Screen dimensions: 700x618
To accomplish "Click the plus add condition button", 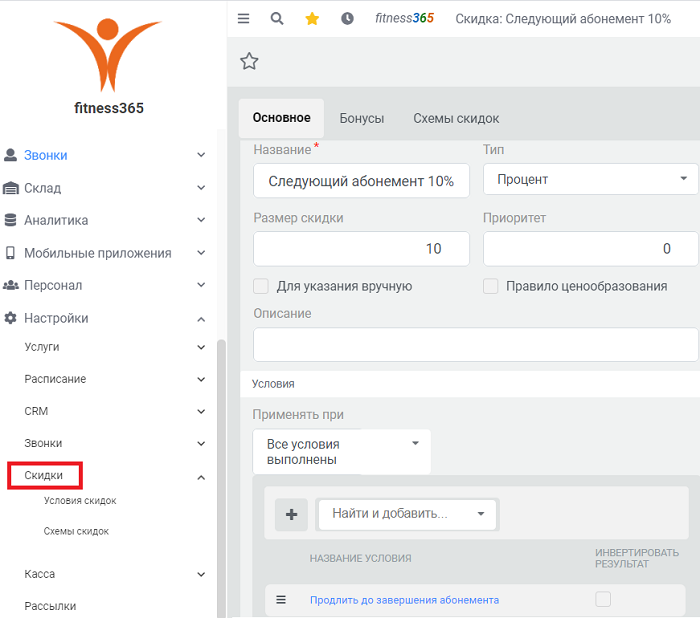I will 291,514.
